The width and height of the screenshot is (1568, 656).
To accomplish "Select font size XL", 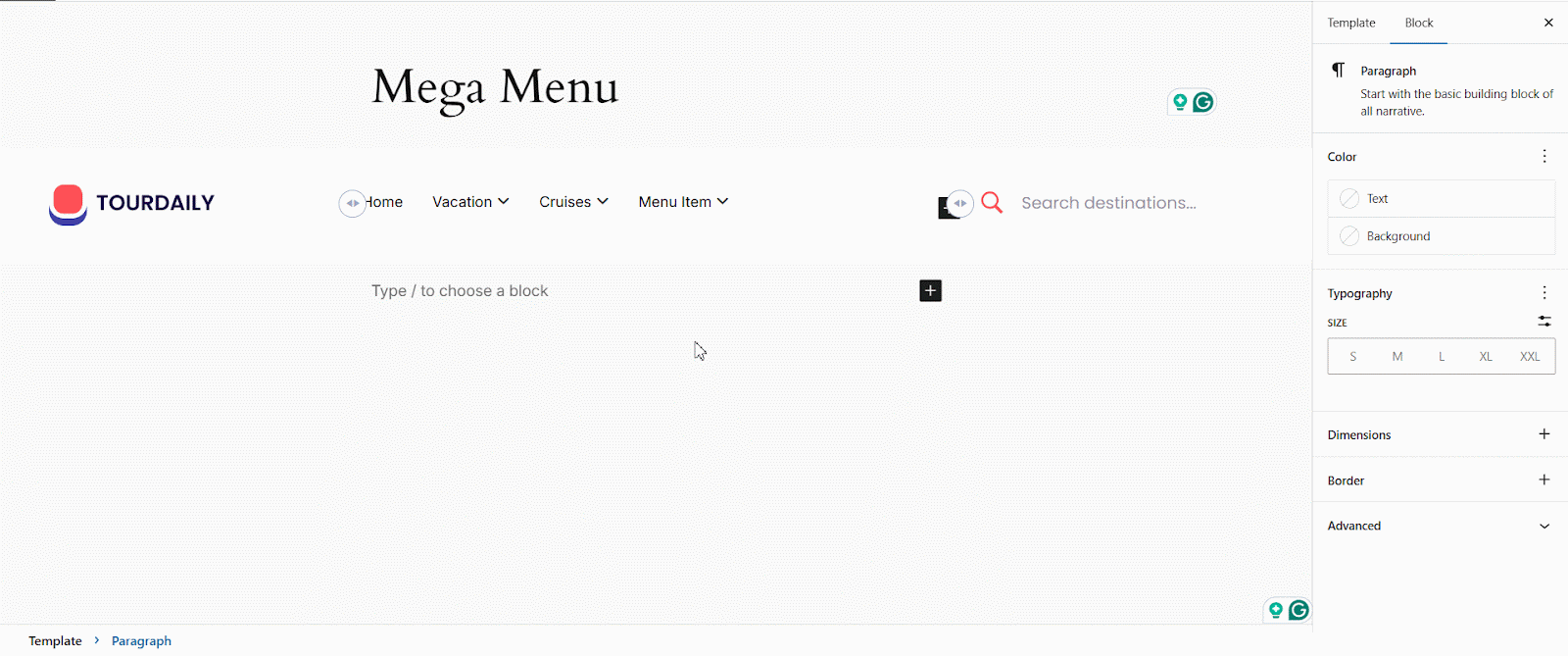I will coord(1486,357).
